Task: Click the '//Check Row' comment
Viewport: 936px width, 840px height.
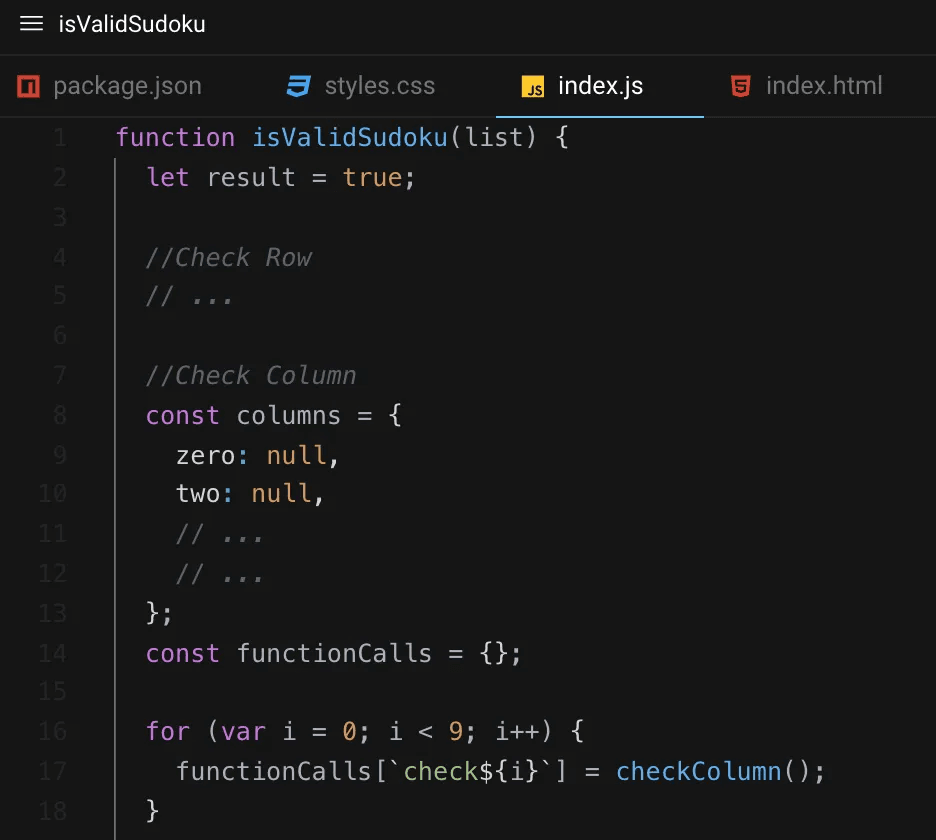Action: click(x=229, y=257)
